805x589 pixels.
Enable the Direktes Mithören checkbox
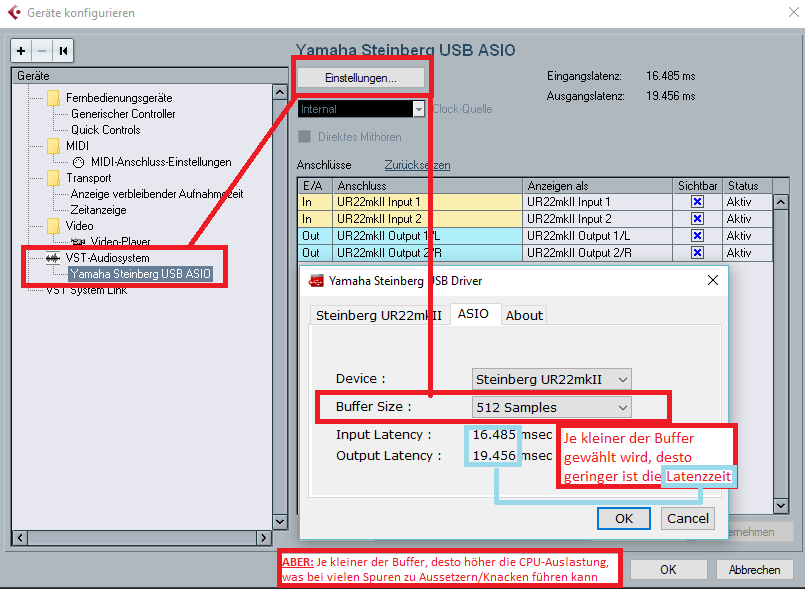(304, 137)
